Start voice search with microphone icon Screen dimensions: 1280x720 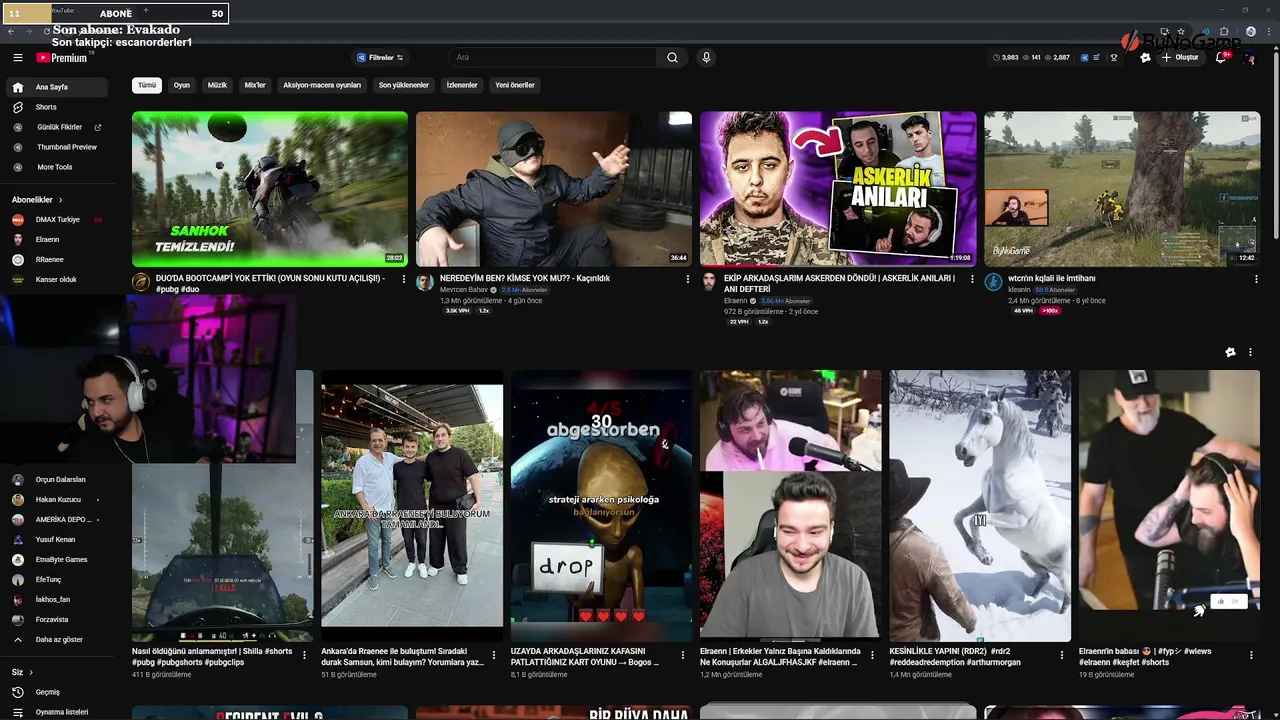pos(706,58)
